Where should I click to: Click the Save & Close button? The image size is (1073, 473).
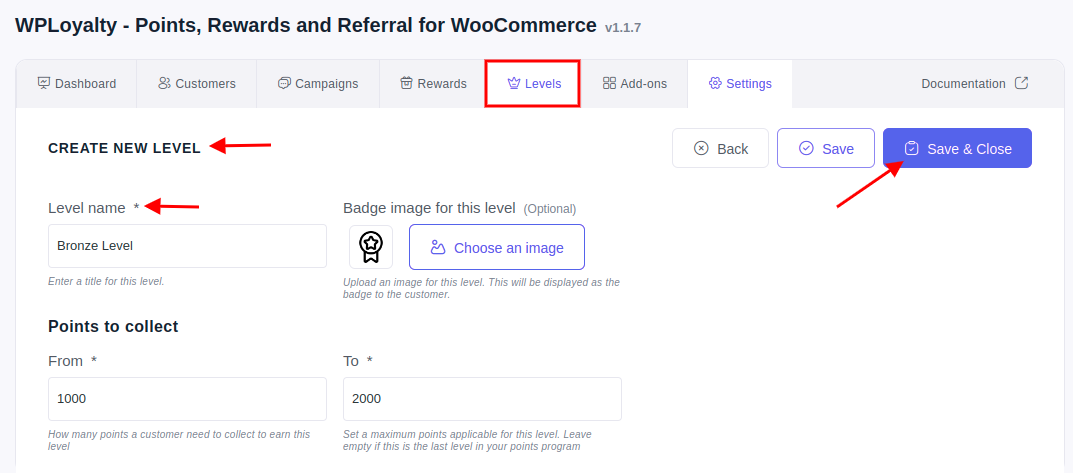click(957, 148)
